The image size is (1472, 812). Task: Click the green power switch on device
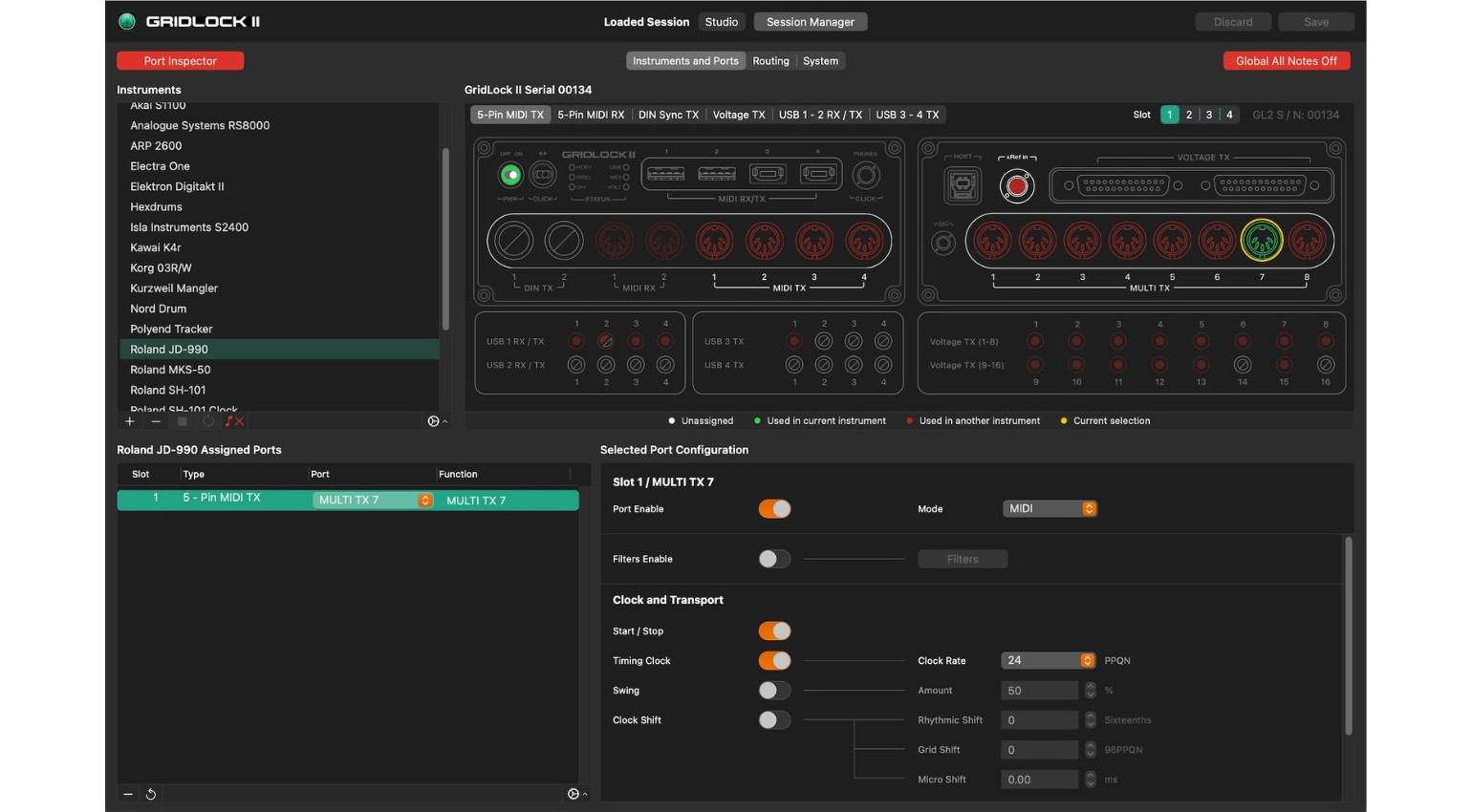510,175
